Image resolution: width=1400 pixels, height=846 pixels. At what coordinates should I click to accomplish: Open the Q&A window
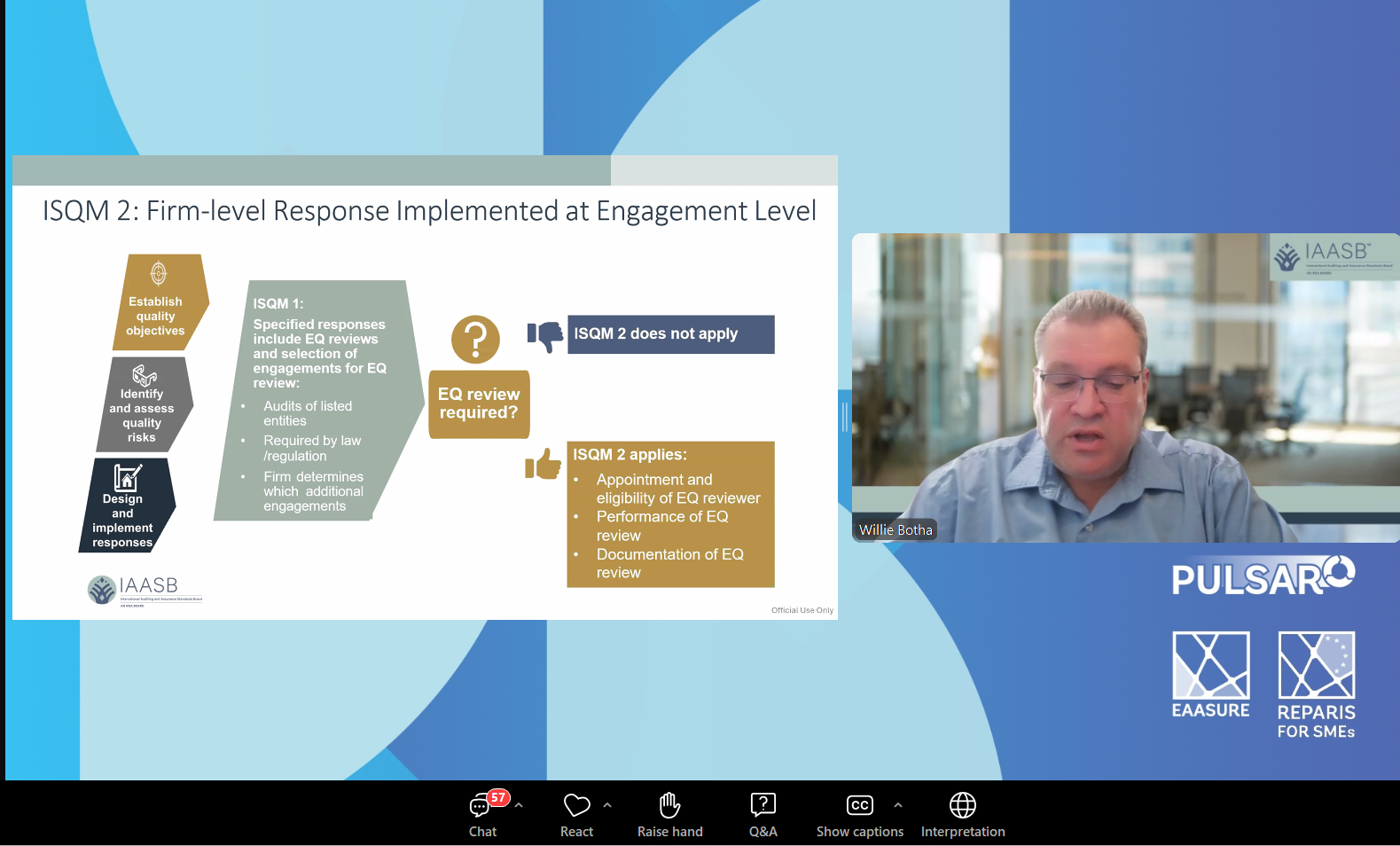[763, 814]
